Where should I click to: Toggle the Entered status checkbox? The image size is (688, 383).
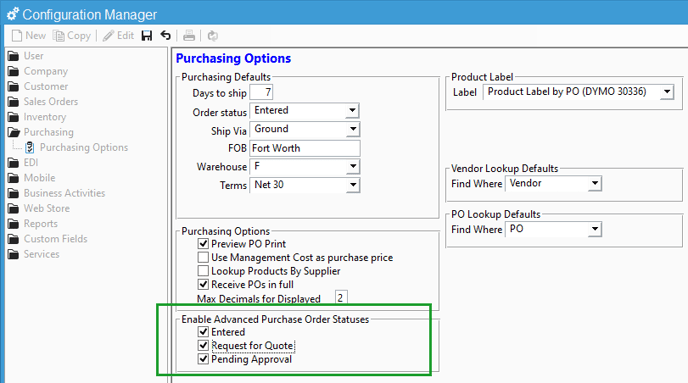tap(203, 332)
